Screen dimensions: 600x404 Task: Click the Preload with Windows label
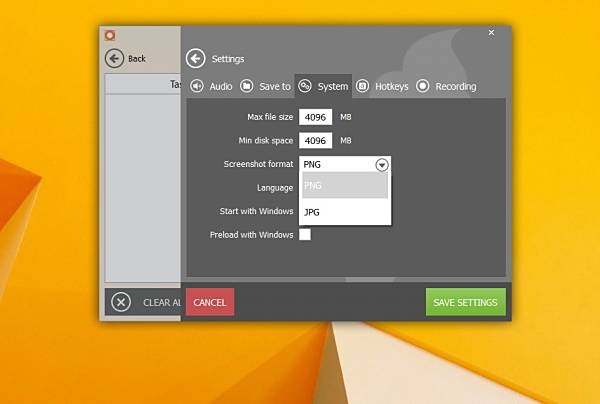[x=251, y=235]
